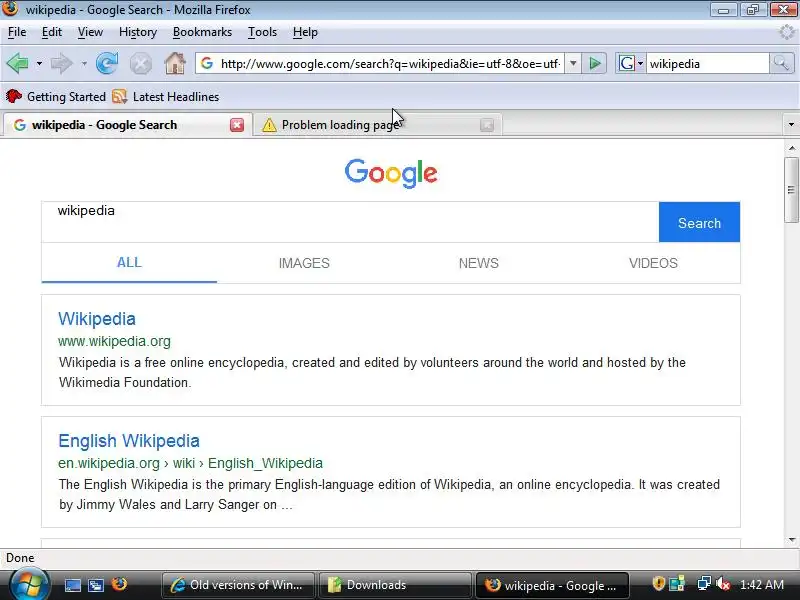This screenshot has height=600, width=800.
Task: Click the Google logo
Action: [391, 173]
